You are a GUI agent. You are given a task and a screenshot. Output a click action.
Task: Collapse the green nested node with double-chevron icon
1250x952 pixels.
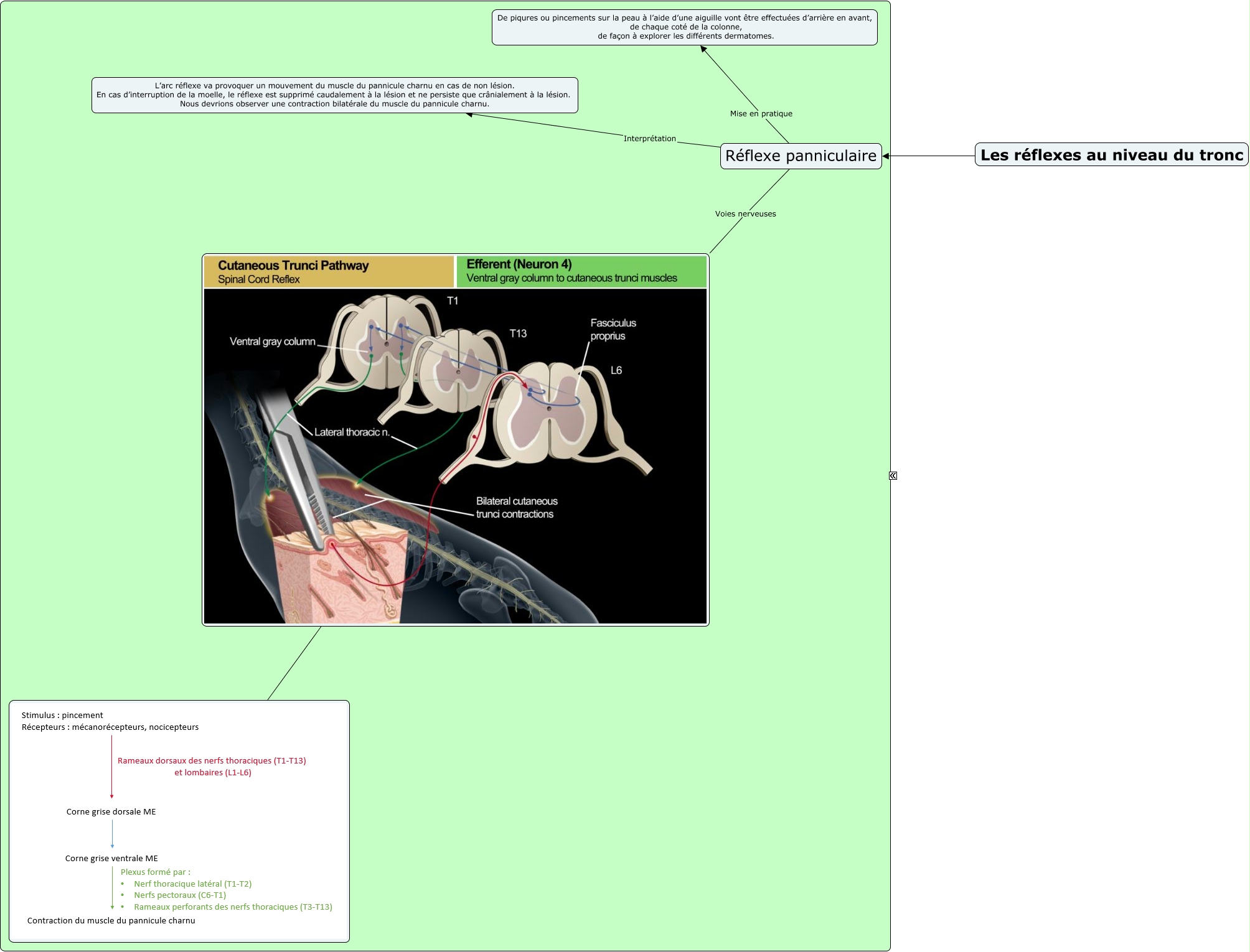pos(893,476)
